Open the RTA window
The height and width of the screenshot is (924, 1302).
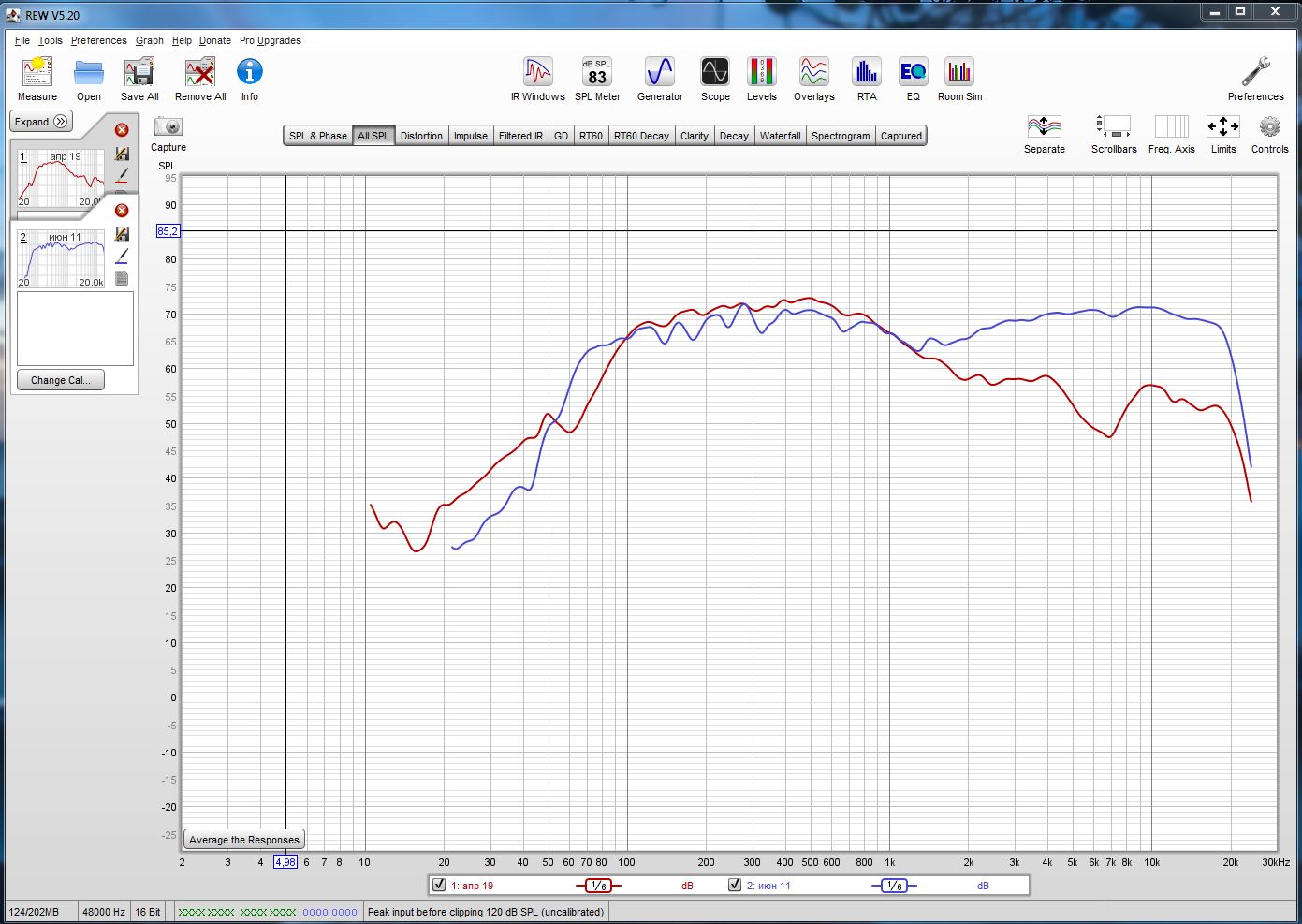[x=867, y=74]
